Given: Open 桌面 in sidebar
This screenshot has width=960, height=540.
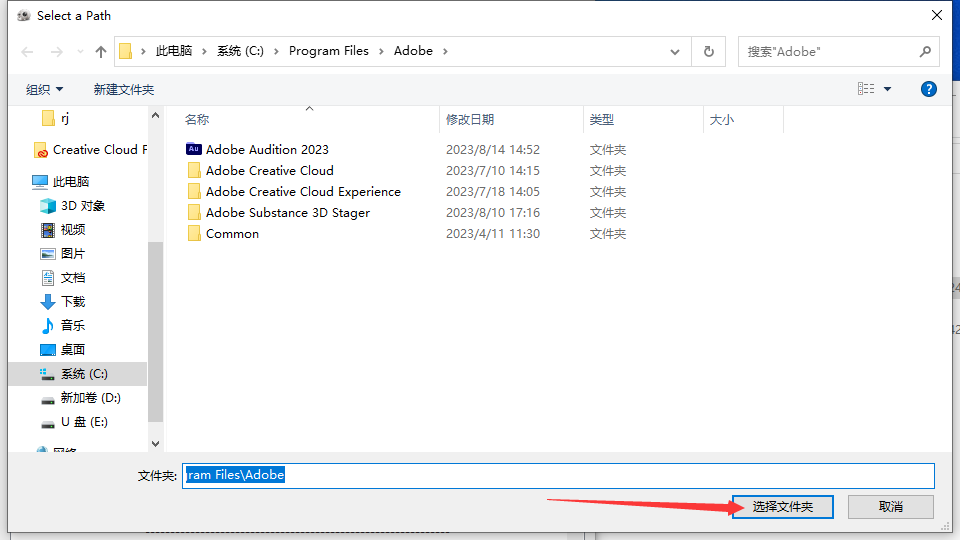Looking at the screenshot, I should 62,350.
